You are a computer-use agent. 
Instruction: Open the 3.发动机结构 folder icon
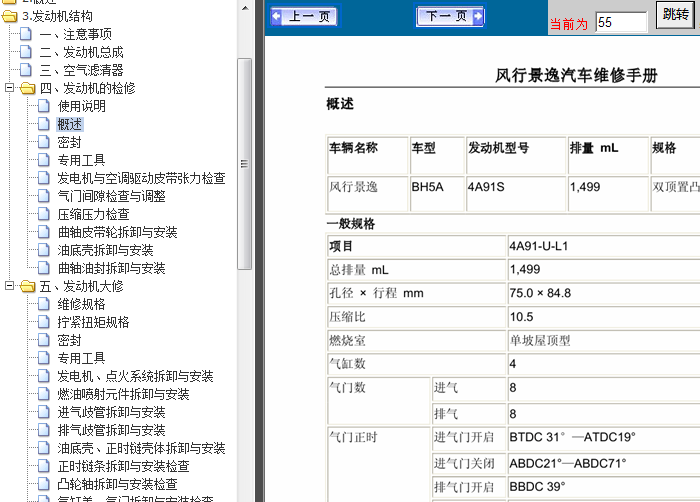tap(10, 17)
